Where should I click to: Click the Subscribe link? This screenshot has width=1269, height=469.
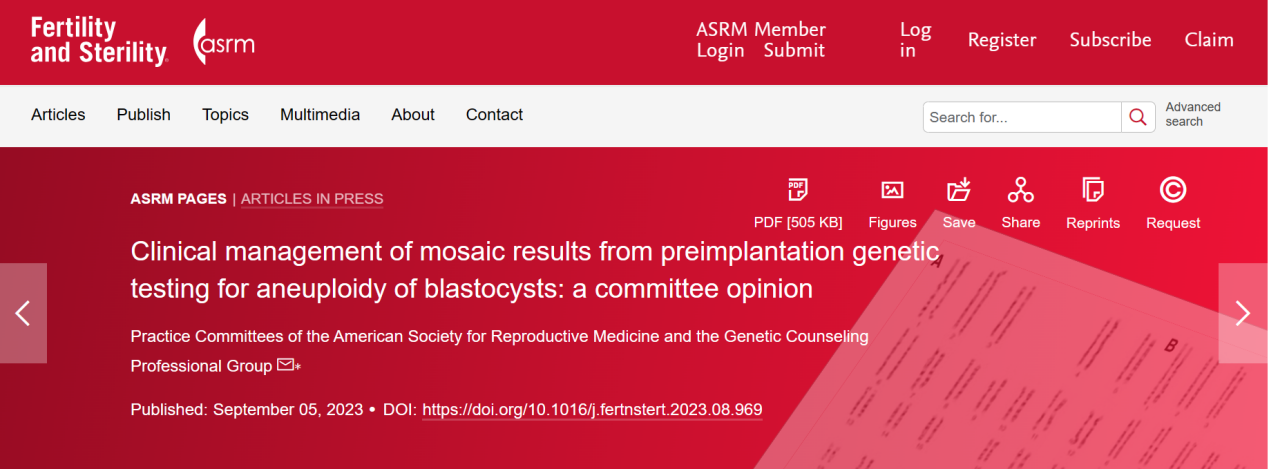tap(1110, 40)
